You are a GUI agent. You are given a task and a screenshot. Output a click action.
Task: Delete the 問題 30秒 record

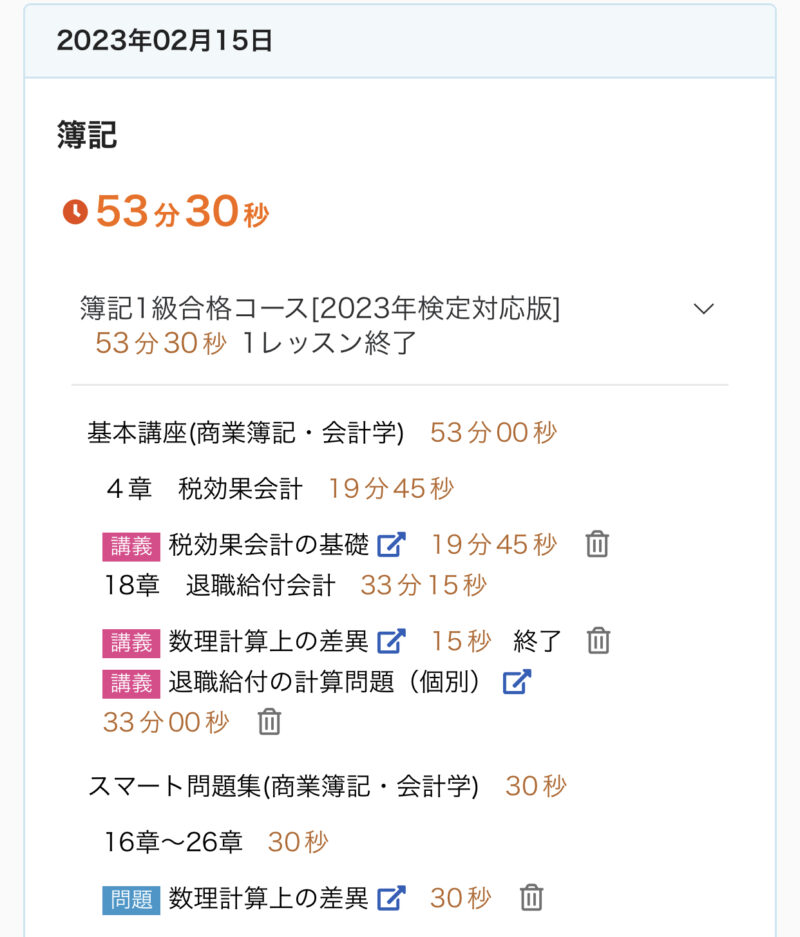click(x=531, y=898)
